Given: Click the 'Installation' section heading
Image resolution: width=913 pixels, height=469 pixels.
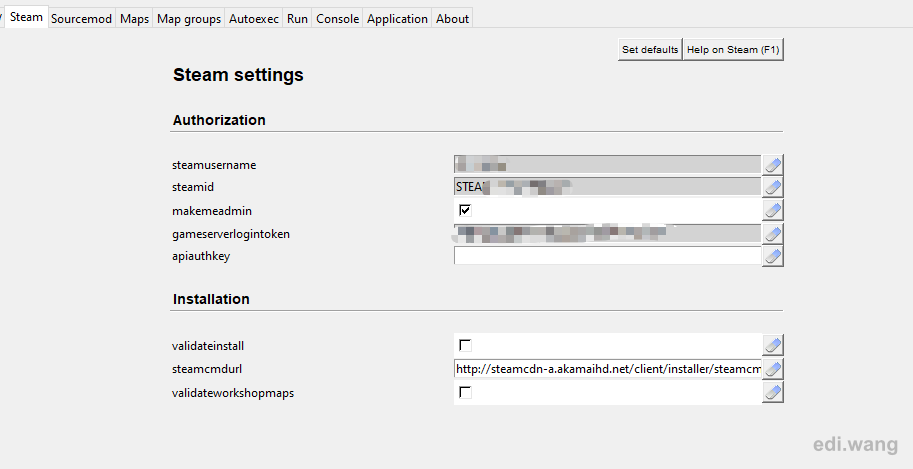Looking at the screenshot, I should [211, 299].
